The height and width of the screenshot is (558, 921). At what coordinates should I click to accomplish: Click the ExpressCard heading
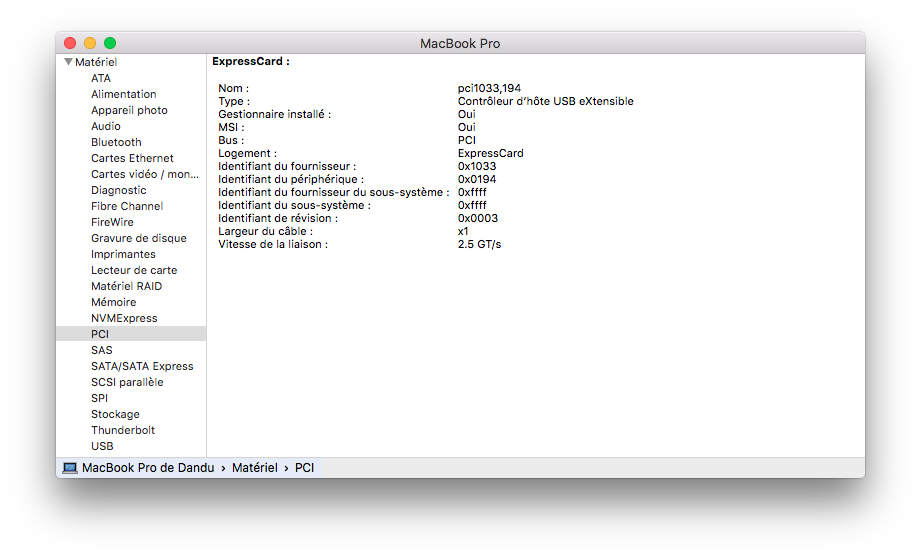click(251, 61)
